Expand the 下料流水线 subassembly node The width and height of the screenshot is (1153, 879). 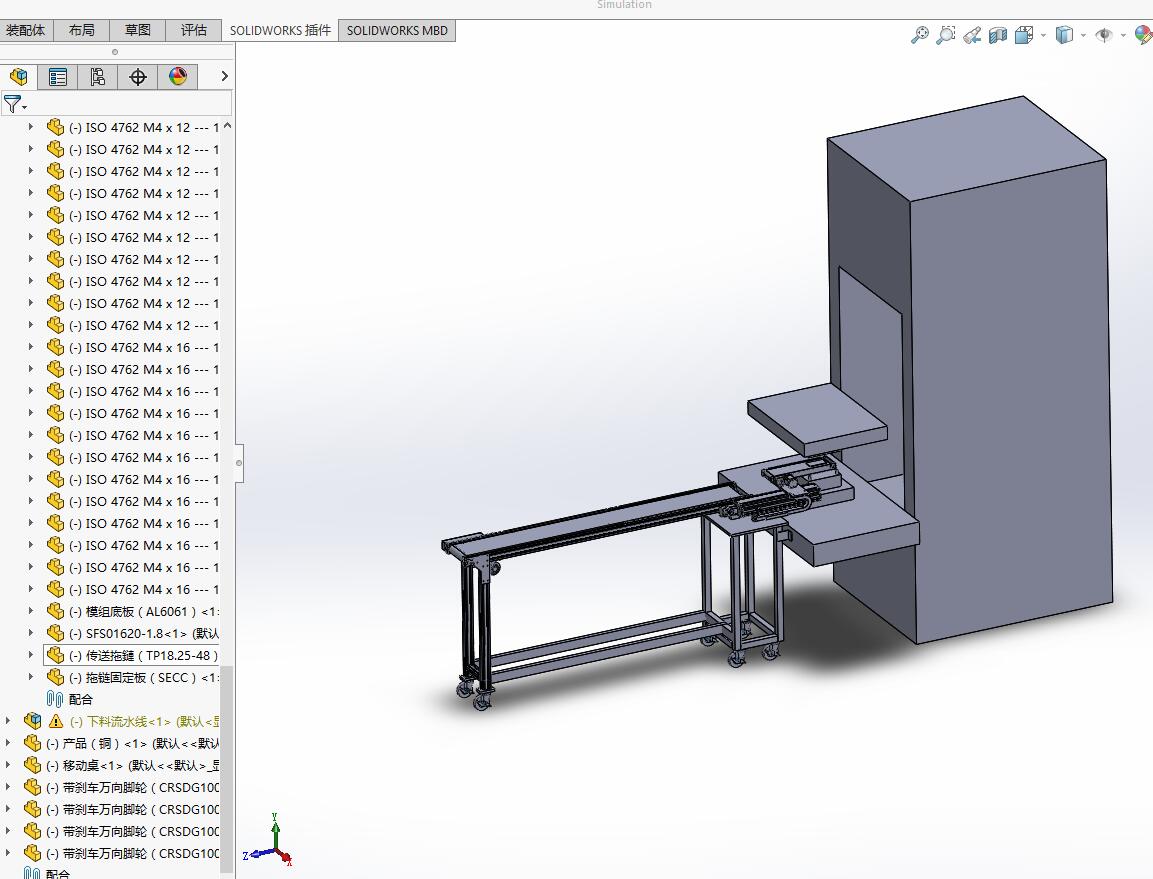pos(8,721)
